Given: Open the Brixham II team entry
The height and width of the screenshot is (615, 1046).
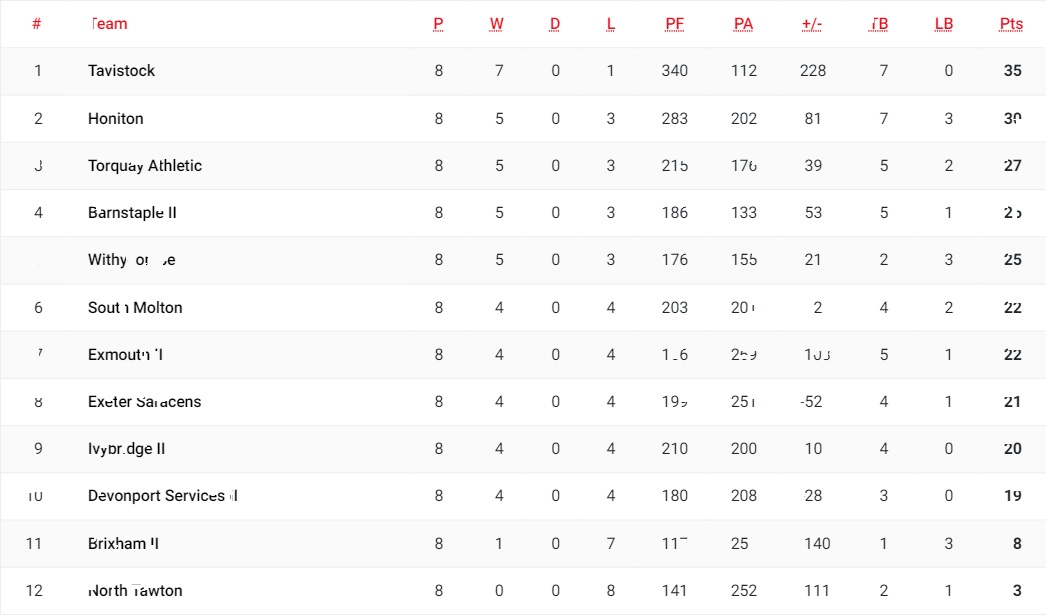Looking at the screenshot, I should (x=123, y=544).
